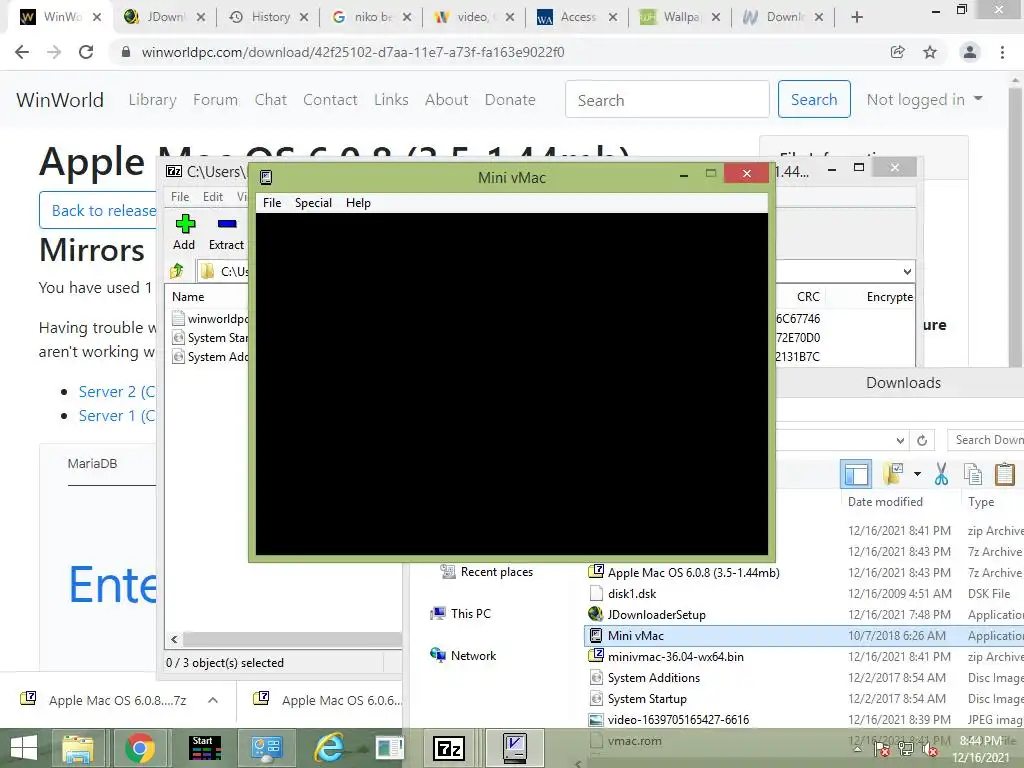Image resolution: width=1024 pixels, height=768 pixels.
Task: Select the WinWorld browser tab
Action: 62,17
